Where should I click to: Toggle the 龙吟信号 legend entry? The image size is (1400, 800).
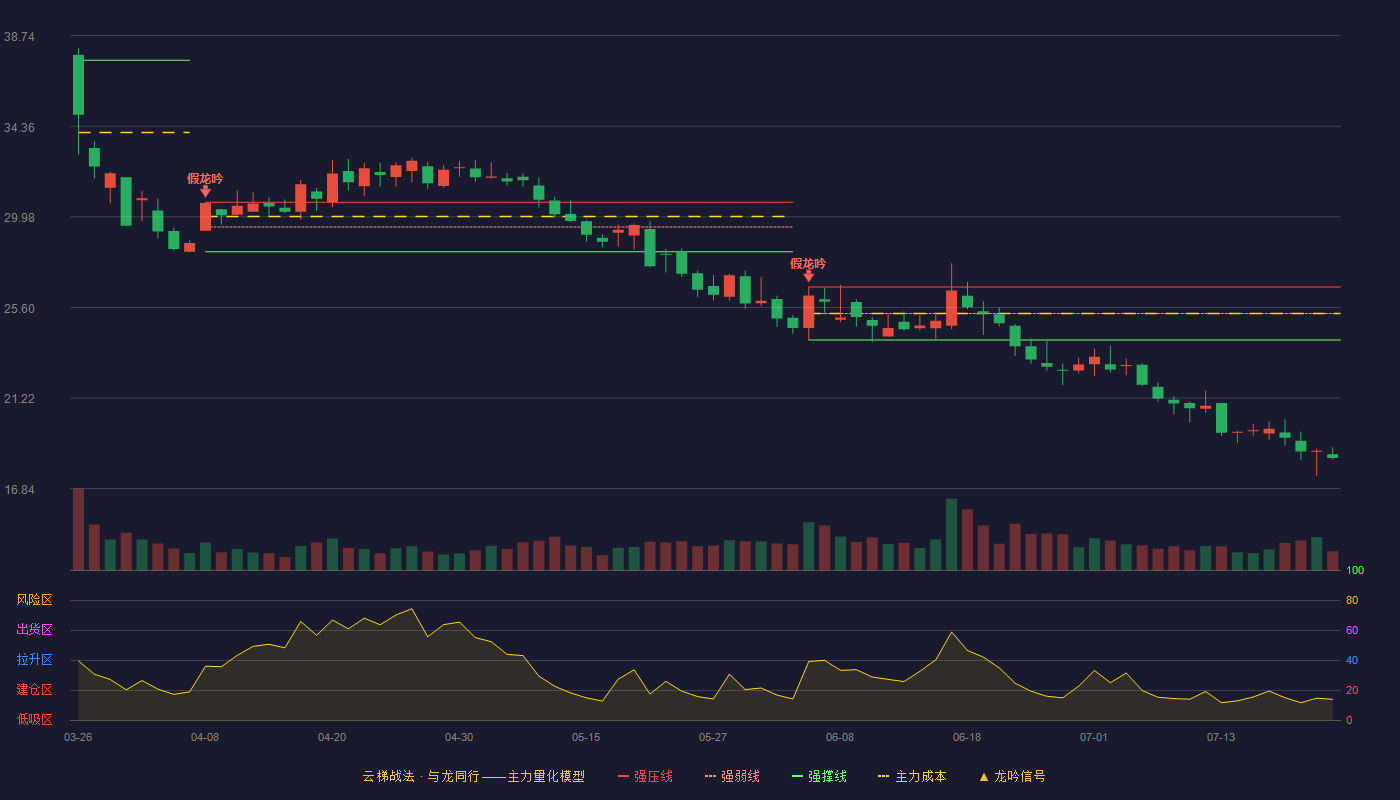pyautogui.click(x=1012, y=776)
